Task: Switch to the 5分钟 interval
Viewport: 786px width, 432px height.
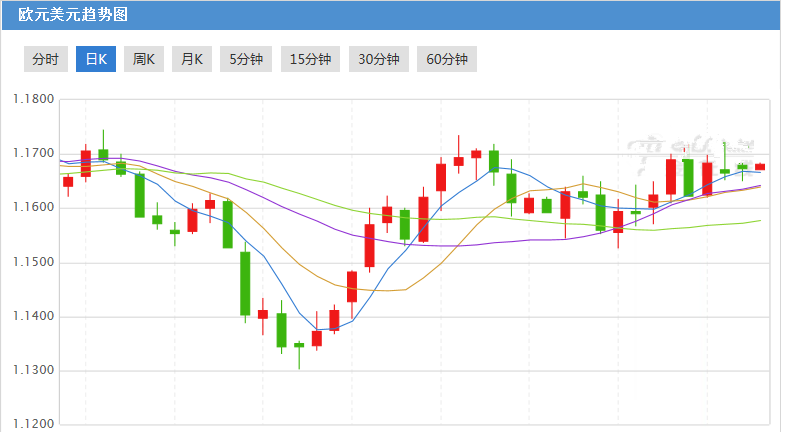Action: pos(246,59)
